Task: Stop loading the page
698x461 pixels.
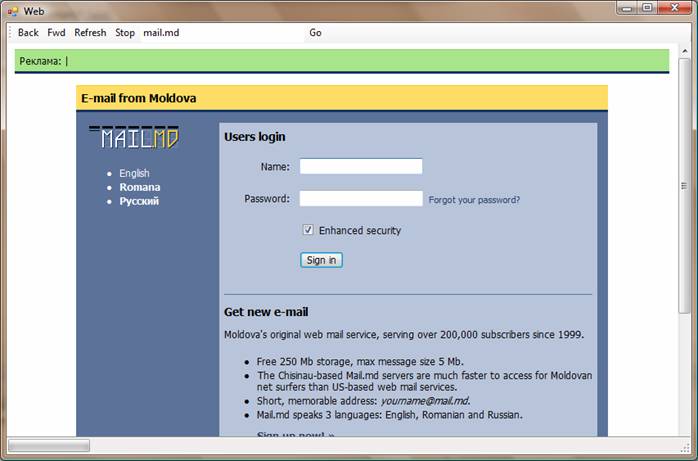Action: [125, 32]
